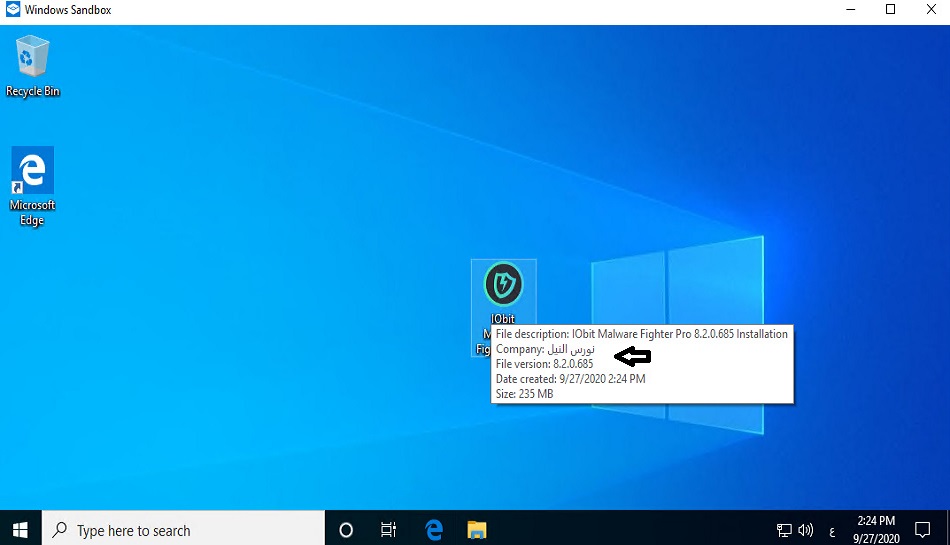Open the Windows Start menu
The height and width of the screenshot is (545, 950).
click(20, 530)
